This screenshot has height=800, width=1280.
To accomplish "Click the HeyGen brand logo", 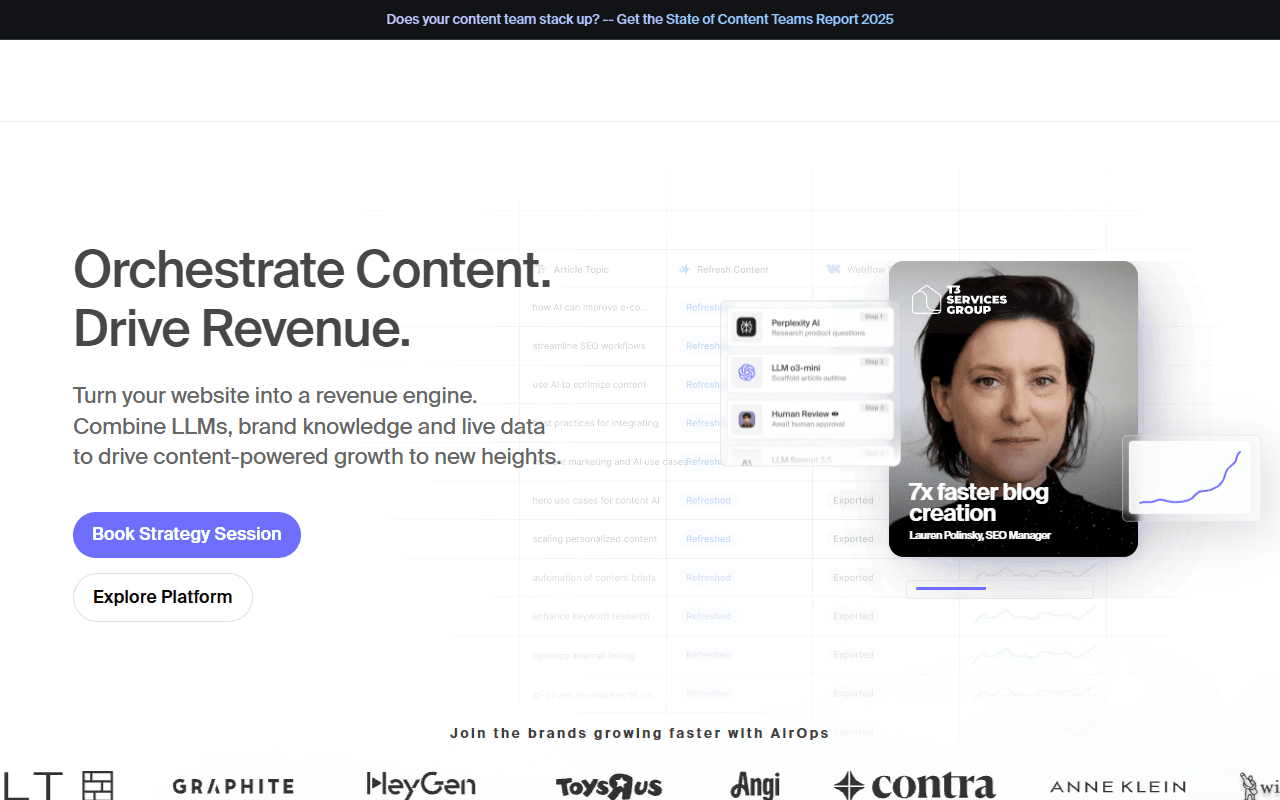I will (x=421, y=785).
